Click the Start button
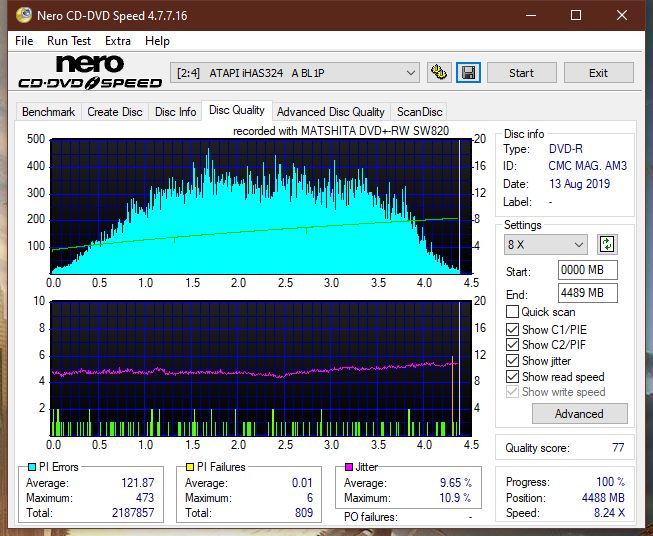 (521, 73)
